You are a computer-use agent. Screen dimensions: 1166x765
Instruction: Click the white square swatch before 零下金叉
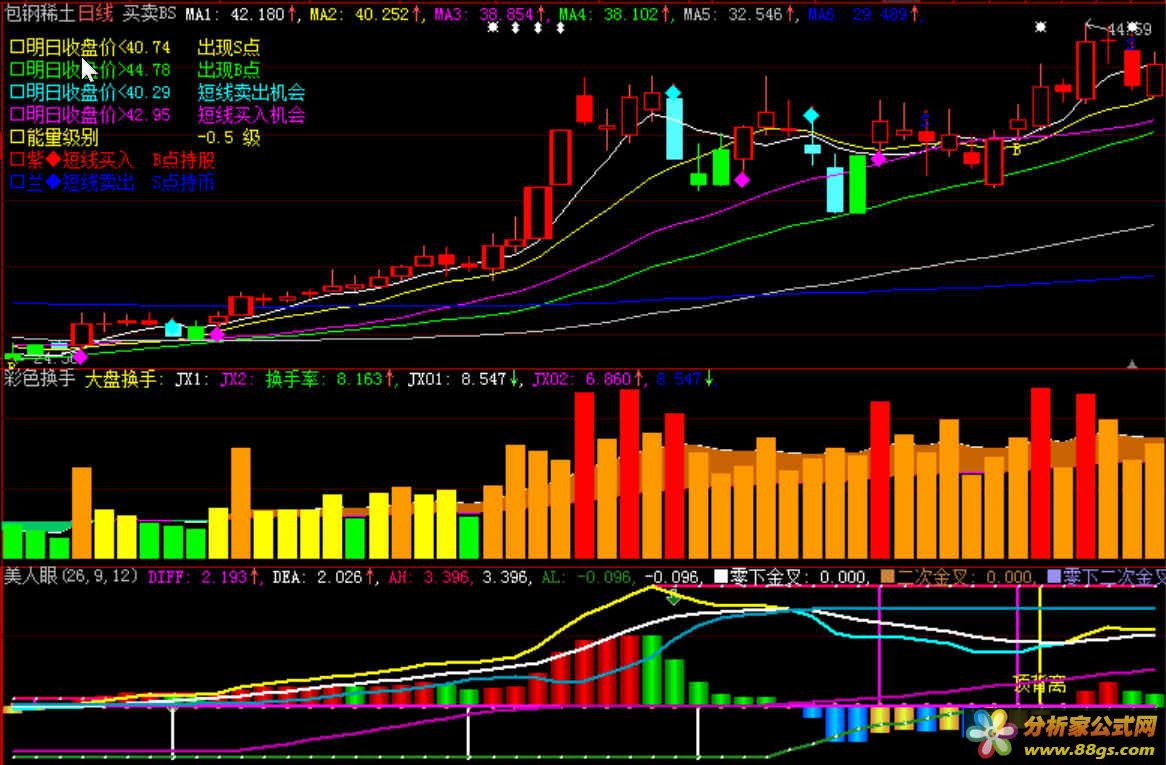tap(718, 576)
